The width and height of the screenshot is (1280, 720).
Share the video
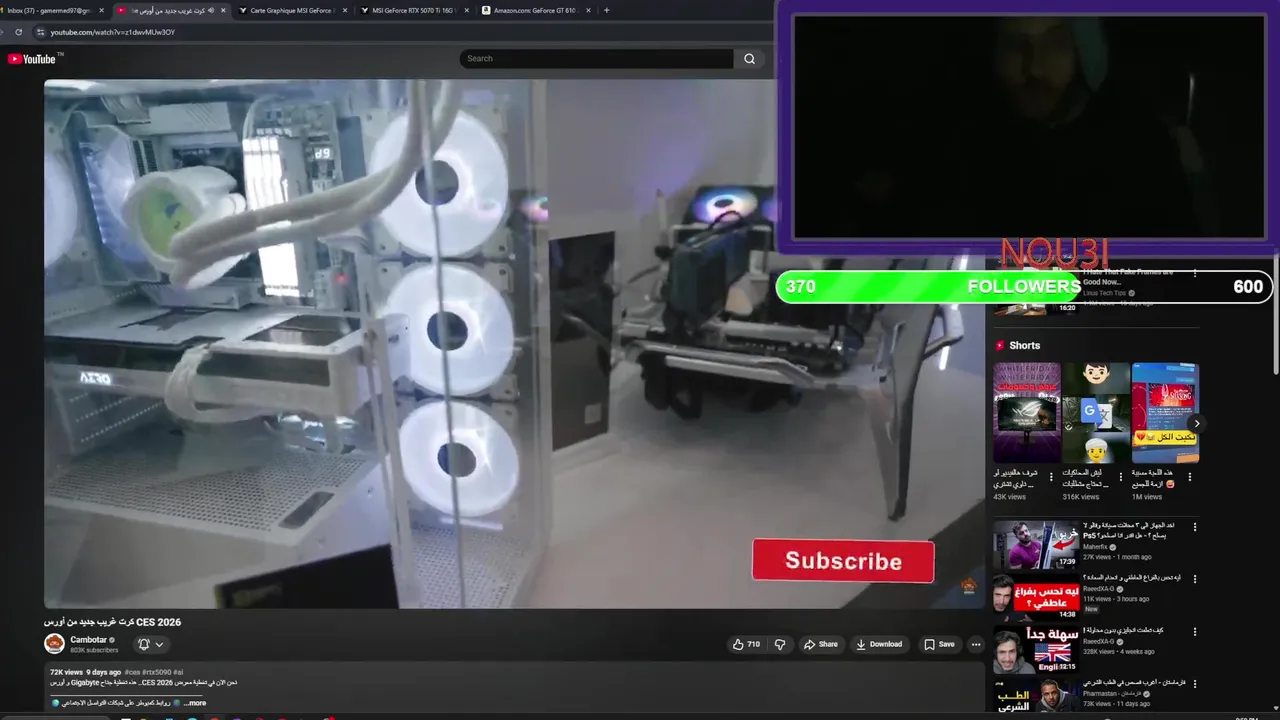[x=821, y=644]
